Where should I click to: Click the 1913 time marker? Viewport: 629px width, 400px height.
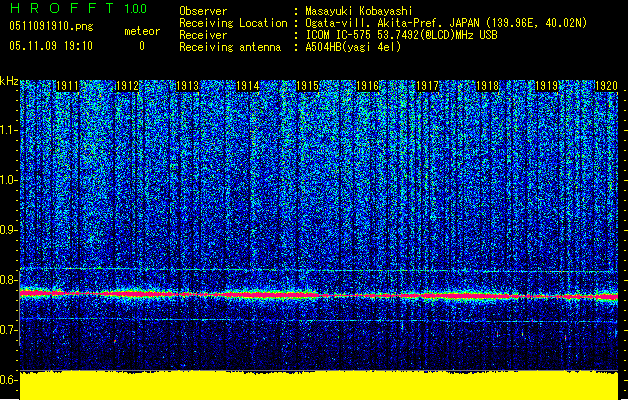(187, 86)
